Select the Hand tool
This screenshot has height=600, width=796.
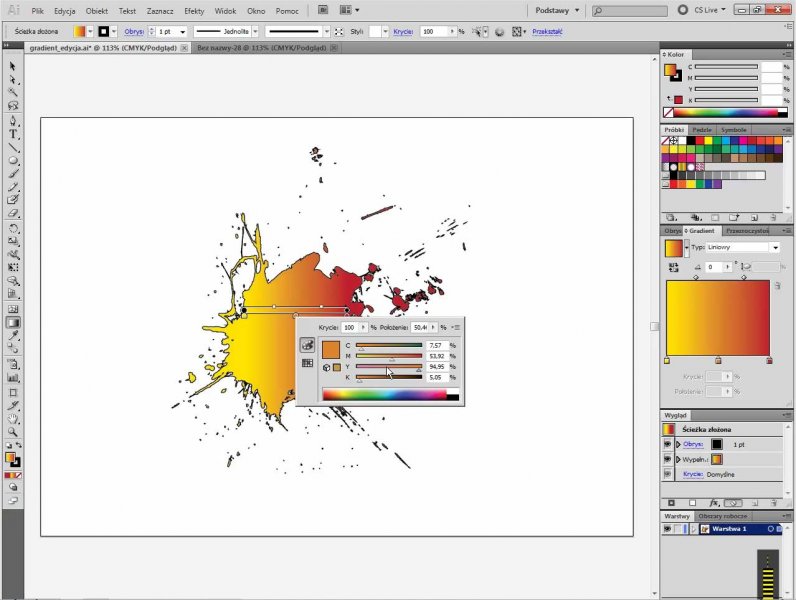click(x=13, y=418)
